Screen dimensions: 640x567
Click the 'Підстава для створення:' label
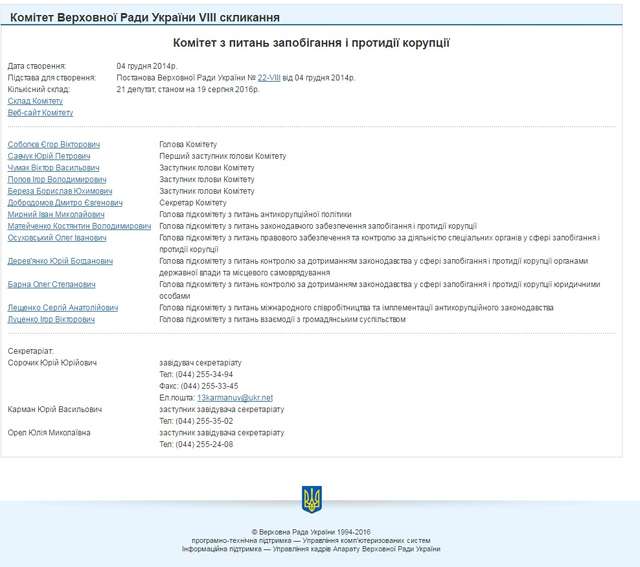tap(52, 78)
